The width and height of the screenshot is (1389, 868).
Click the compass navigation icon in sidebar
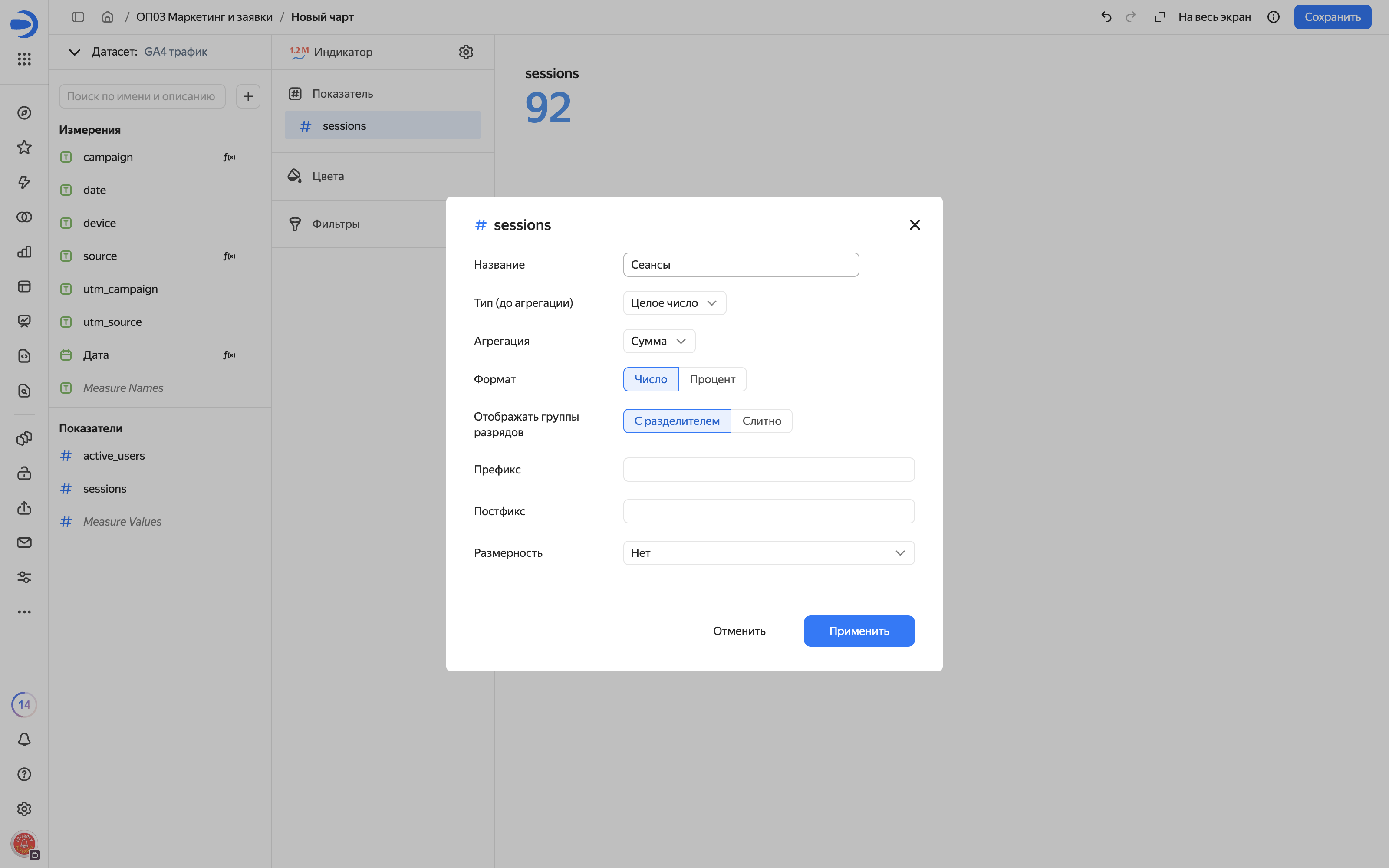(x=24, y=113)
